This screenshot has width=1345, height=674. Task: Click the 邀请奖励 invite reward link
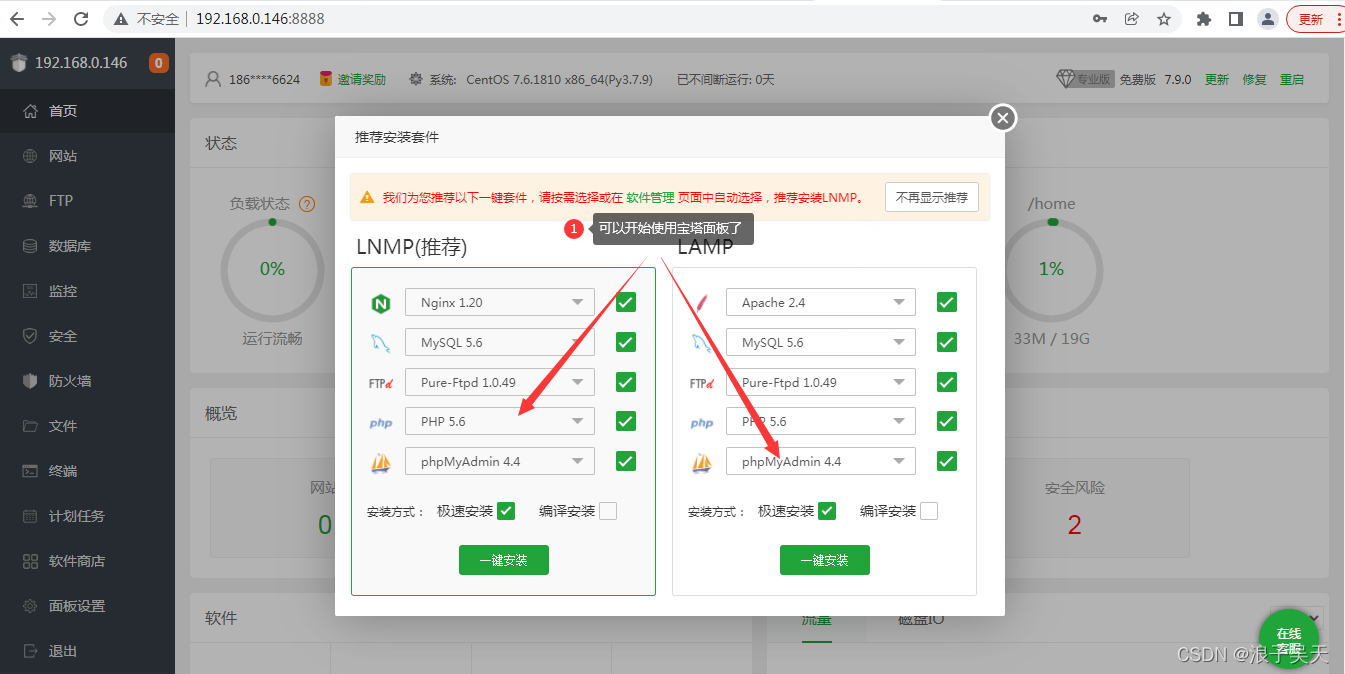coord(361,79)
